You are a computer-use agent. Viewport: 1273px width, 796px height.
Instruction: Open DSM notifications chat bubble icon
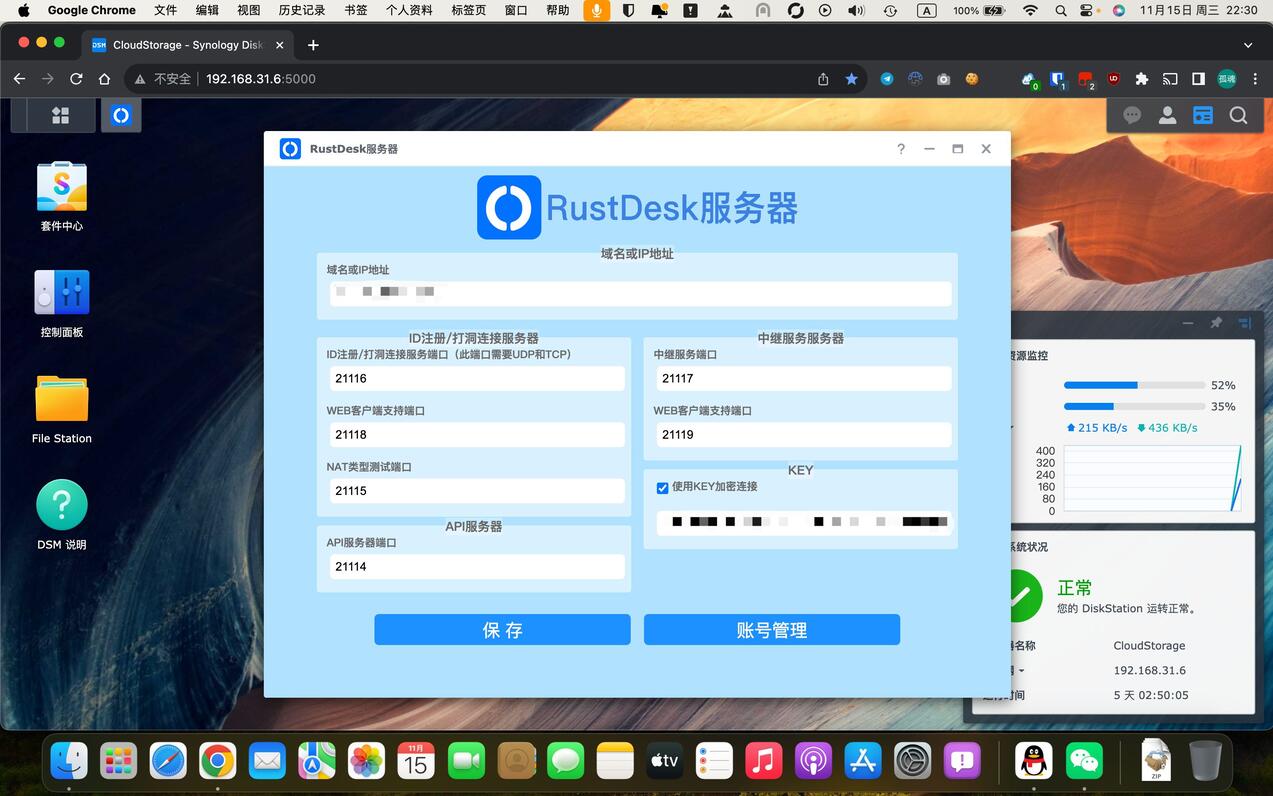click(1132, 115)
